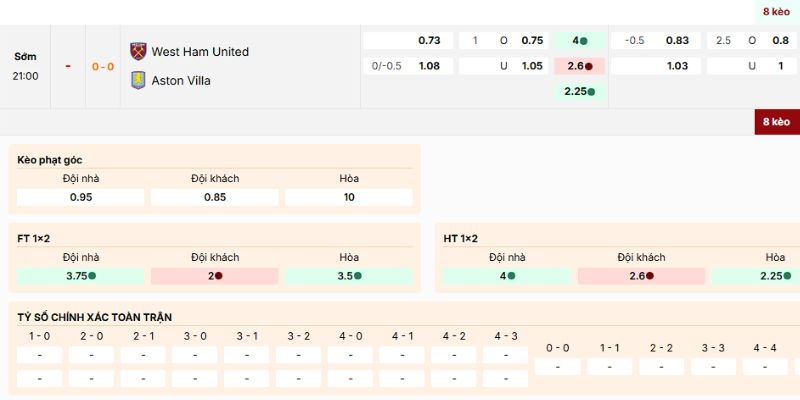Select corner kick draw odds of 10
800x400 pixels.
coord(348,197)
